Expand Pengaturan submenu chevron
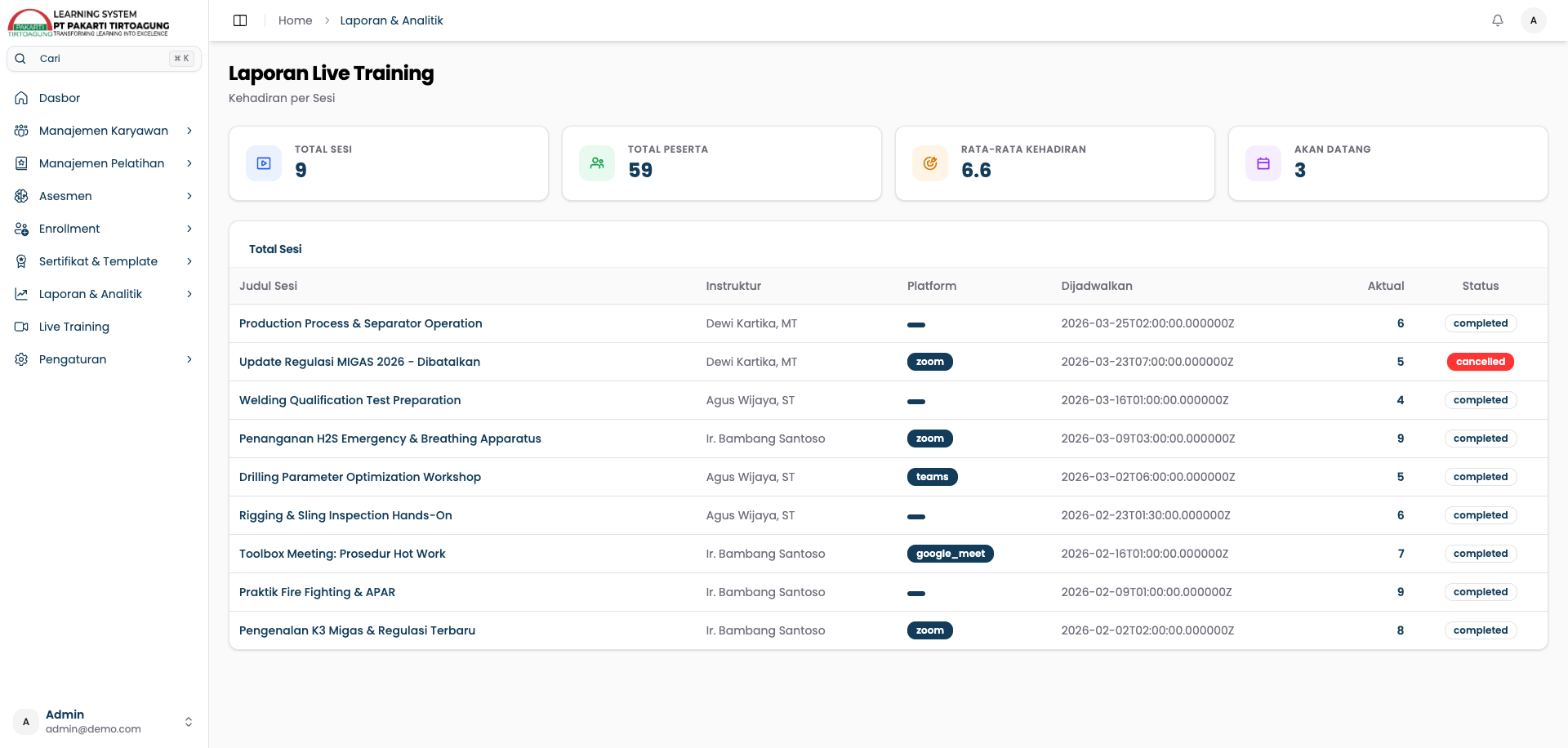 [189, 359]
